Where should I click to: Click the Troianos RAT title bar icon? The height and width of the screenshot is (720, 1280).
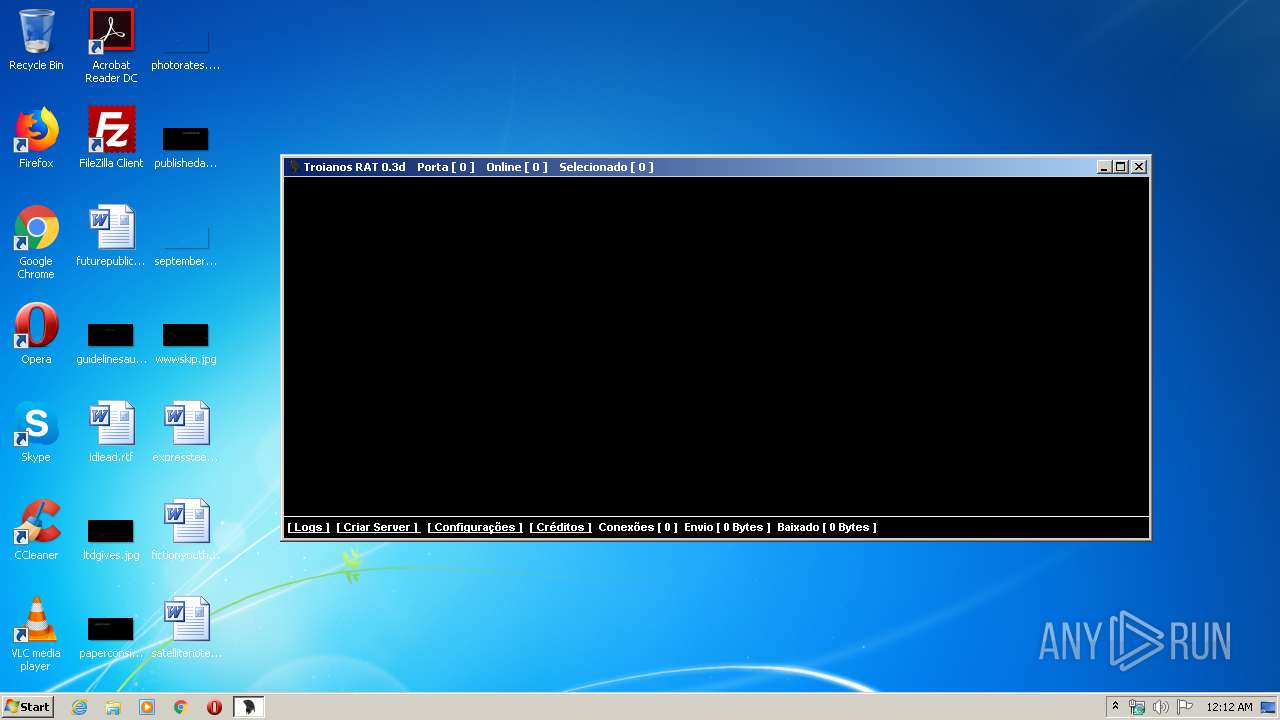pos(294,167)
